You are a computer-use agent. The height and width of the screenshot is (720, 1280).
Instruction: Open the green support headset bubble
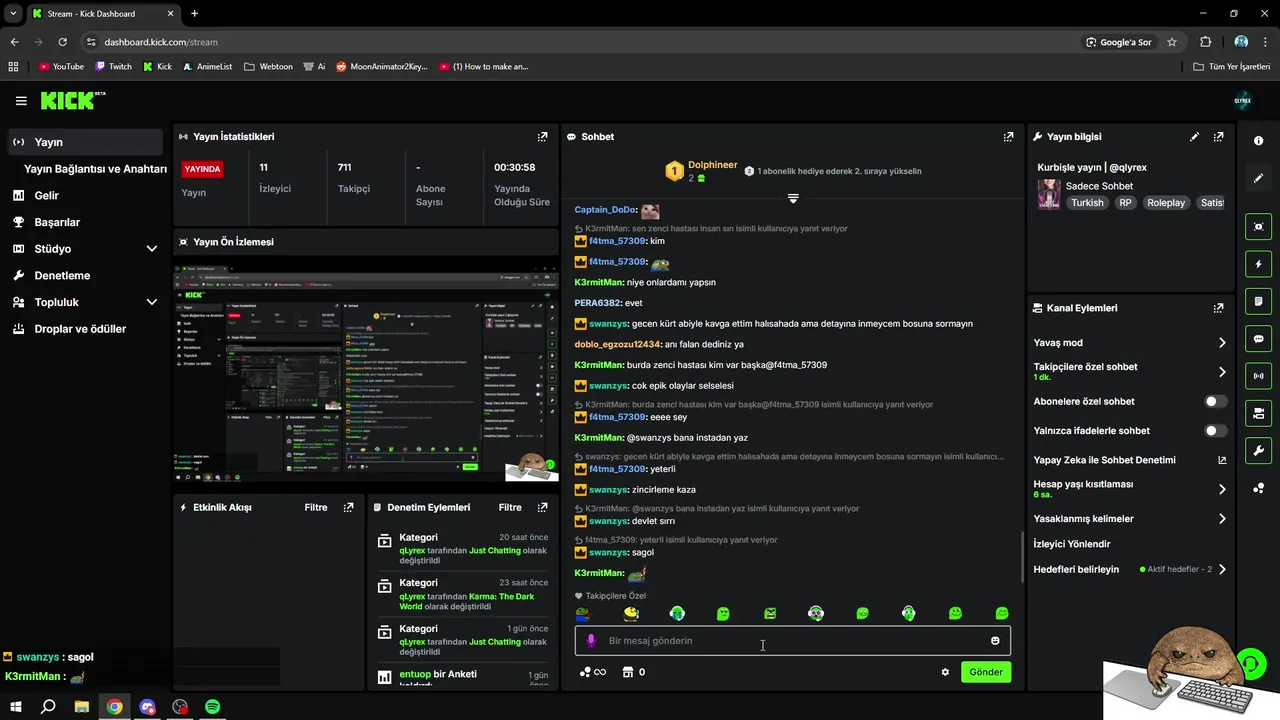[x=1251, y=663]
